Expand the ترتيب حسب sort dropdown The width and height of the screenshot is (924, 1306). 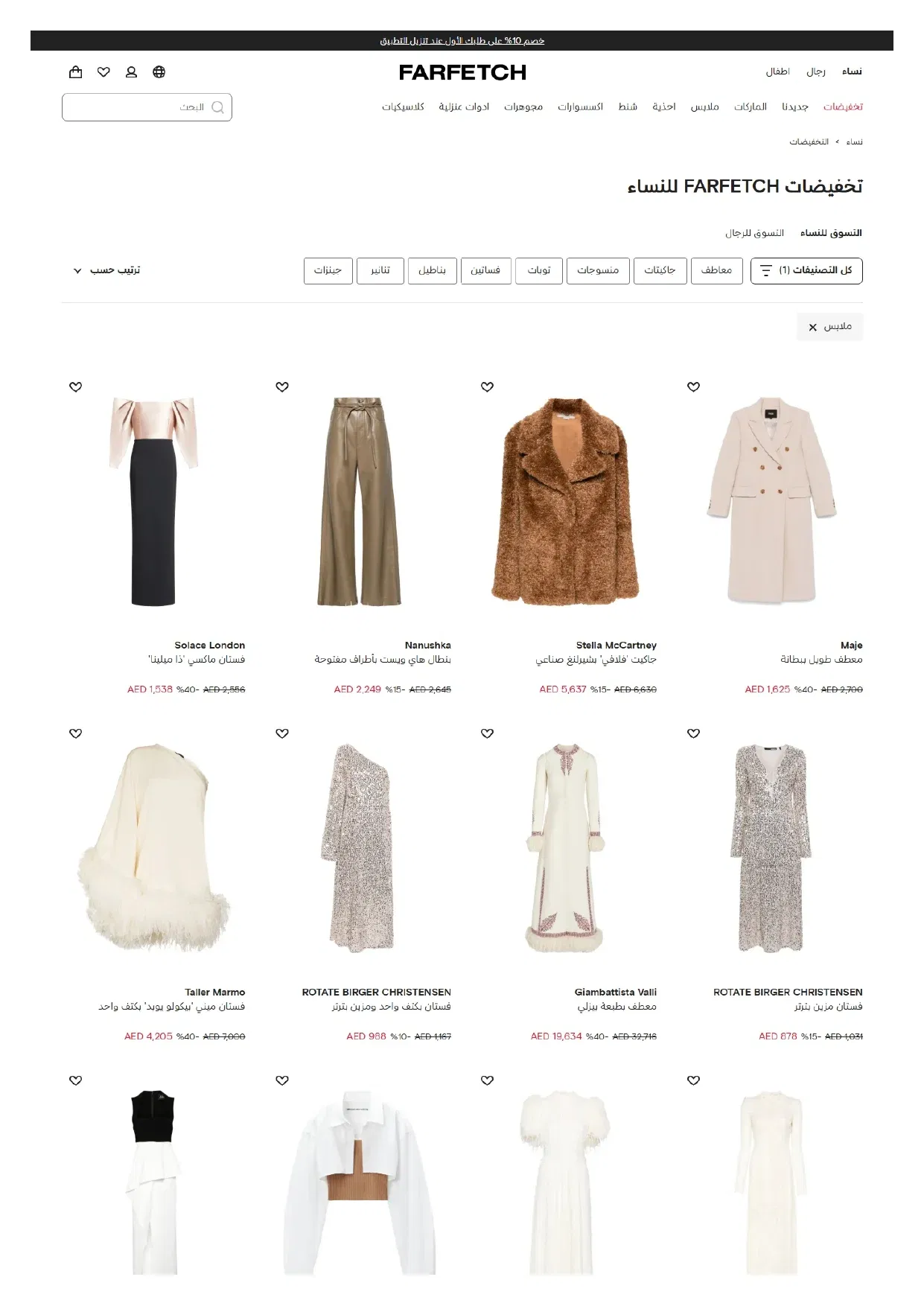(x=106, y=270)
